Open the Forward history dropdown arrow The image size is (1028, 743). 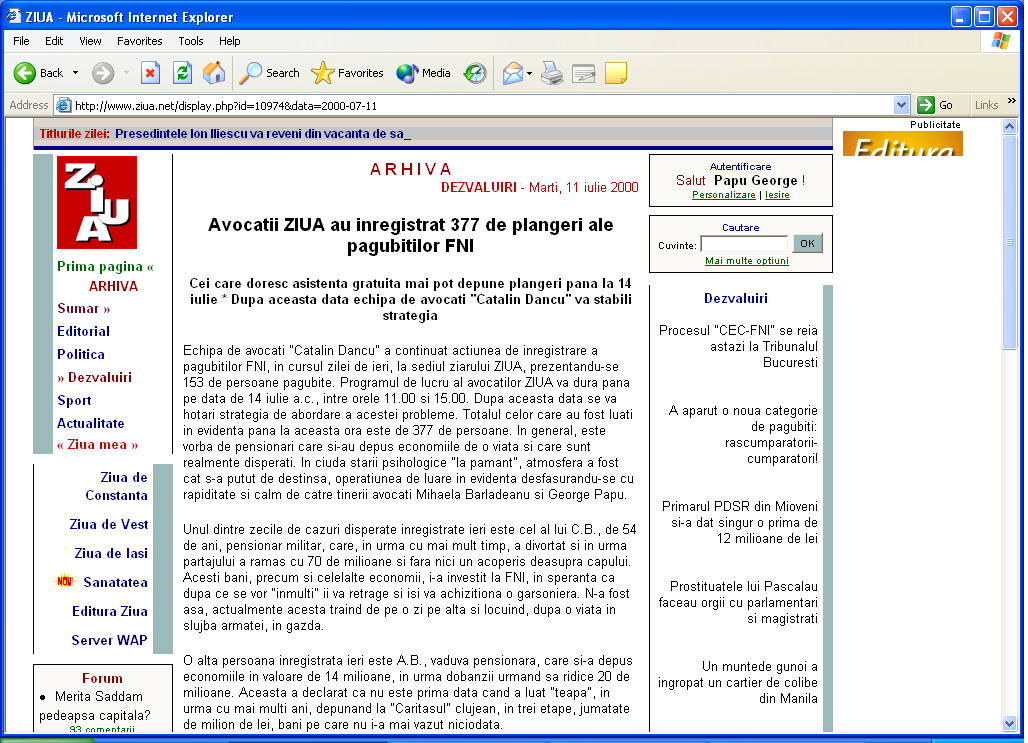[126, 73]
